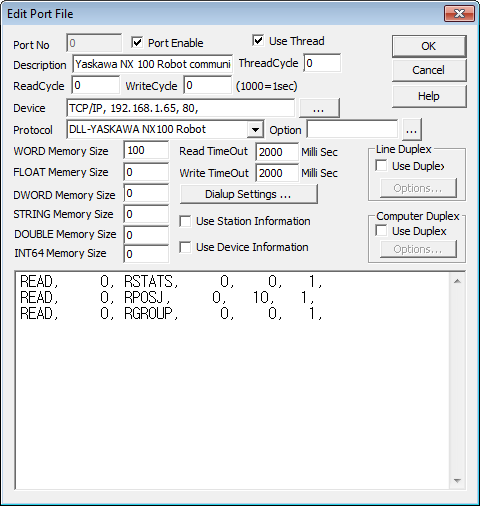Select the DLL-YASKAWA NX100 Robot protocol combo box
480x506 pixels.
[x=165, y=129]
